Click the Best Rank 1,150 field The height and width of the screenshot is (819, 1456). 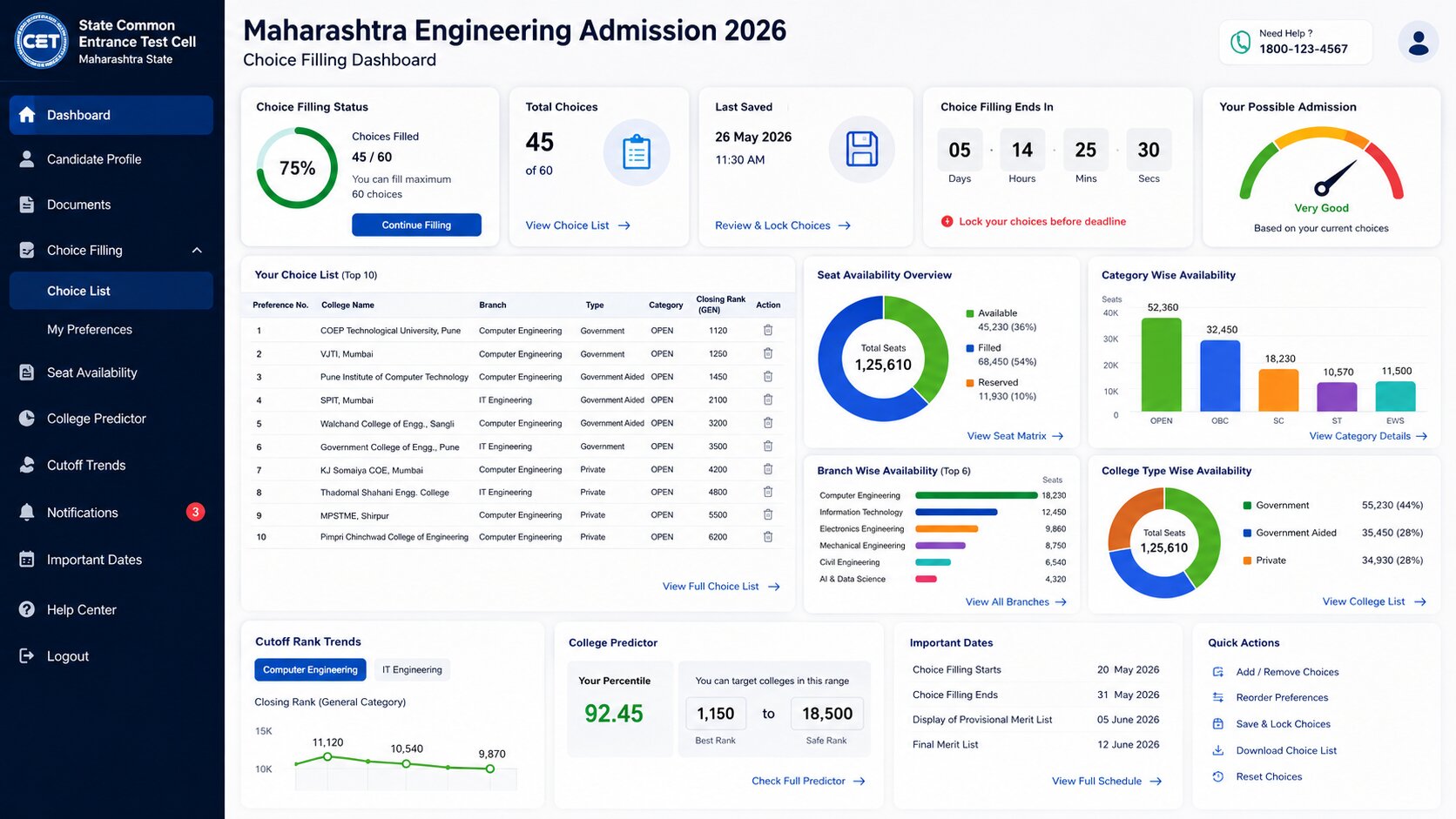(716, 714)
